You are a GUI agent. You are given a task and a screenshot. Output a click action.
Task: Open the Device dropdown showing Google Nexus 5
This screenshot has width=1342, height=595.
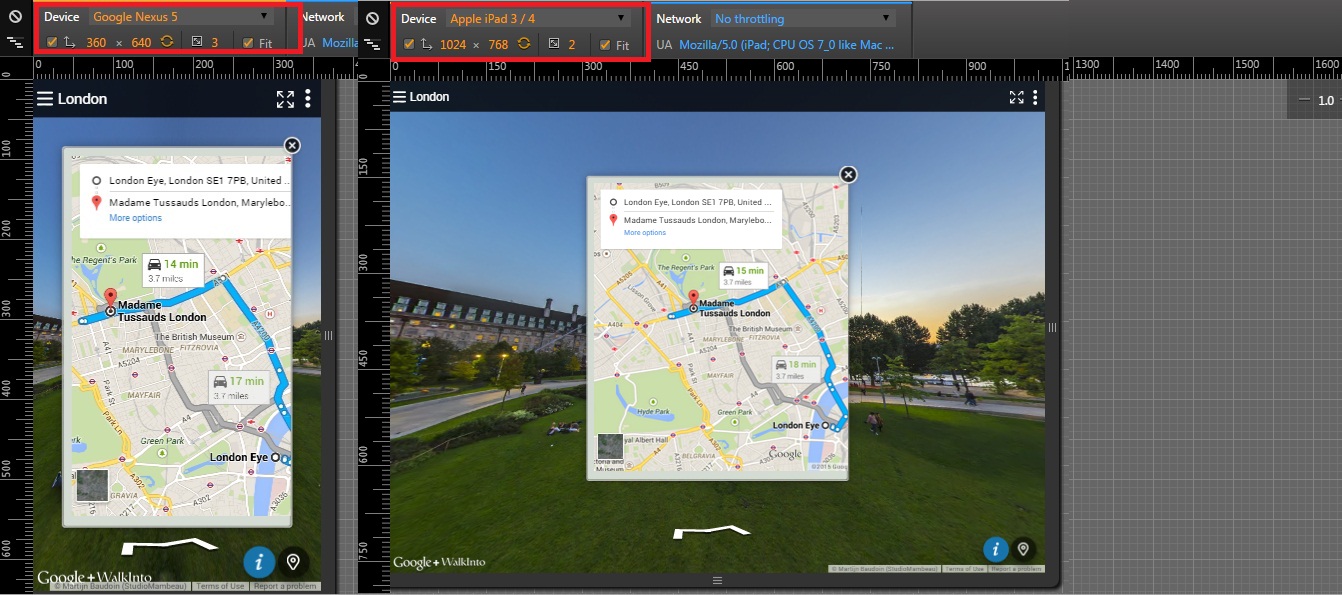(181, 17)
